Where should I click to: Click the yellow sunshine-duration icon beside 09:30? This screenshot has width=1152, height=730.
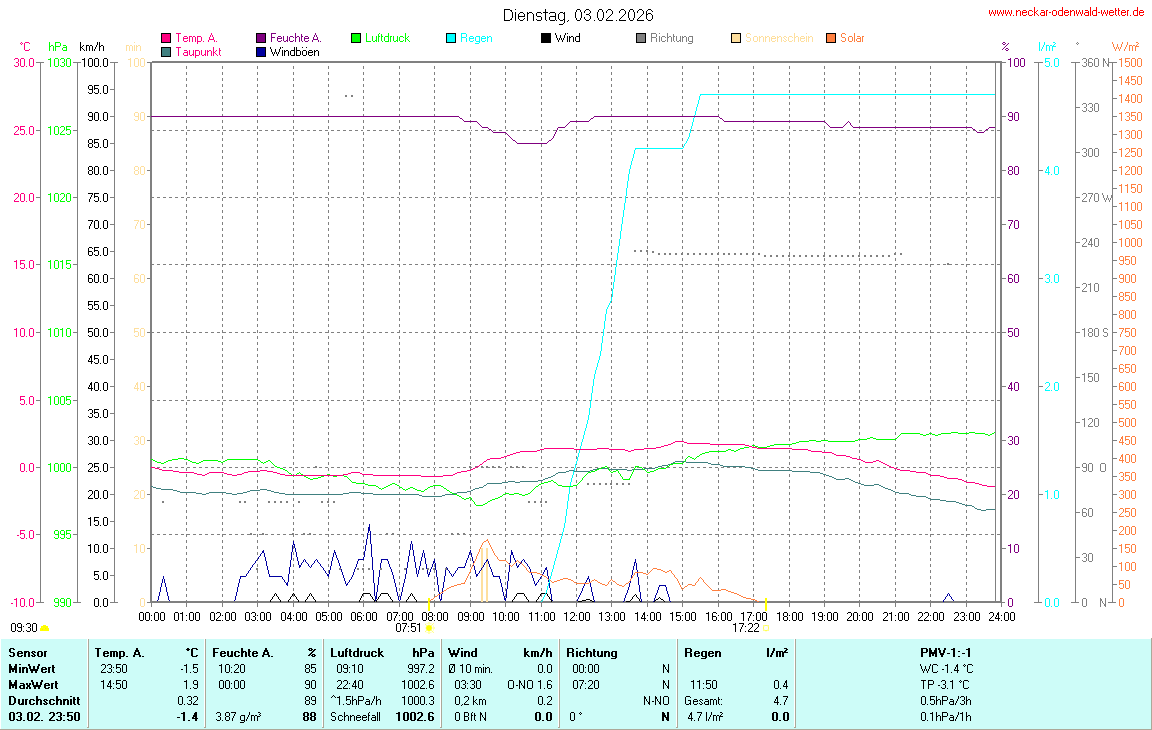[45, 628]
